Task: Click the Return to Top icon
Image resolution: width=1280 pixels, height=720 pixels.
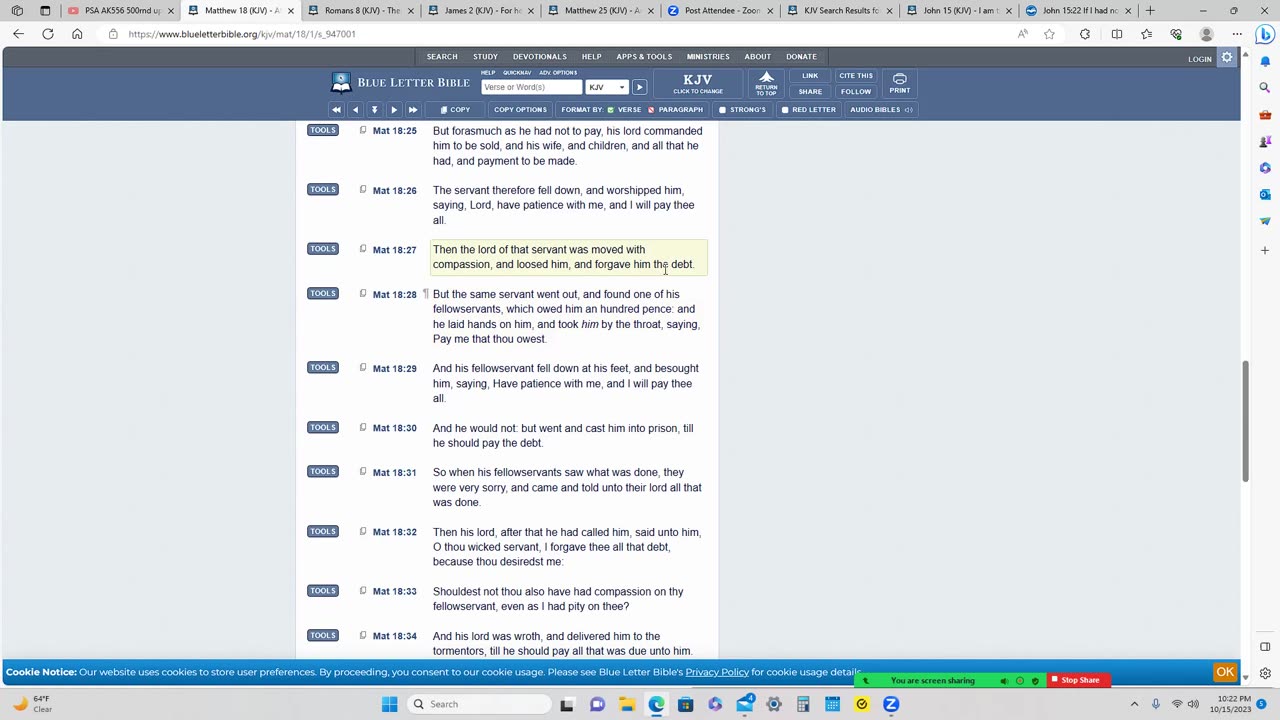Action: coord(766,82)
